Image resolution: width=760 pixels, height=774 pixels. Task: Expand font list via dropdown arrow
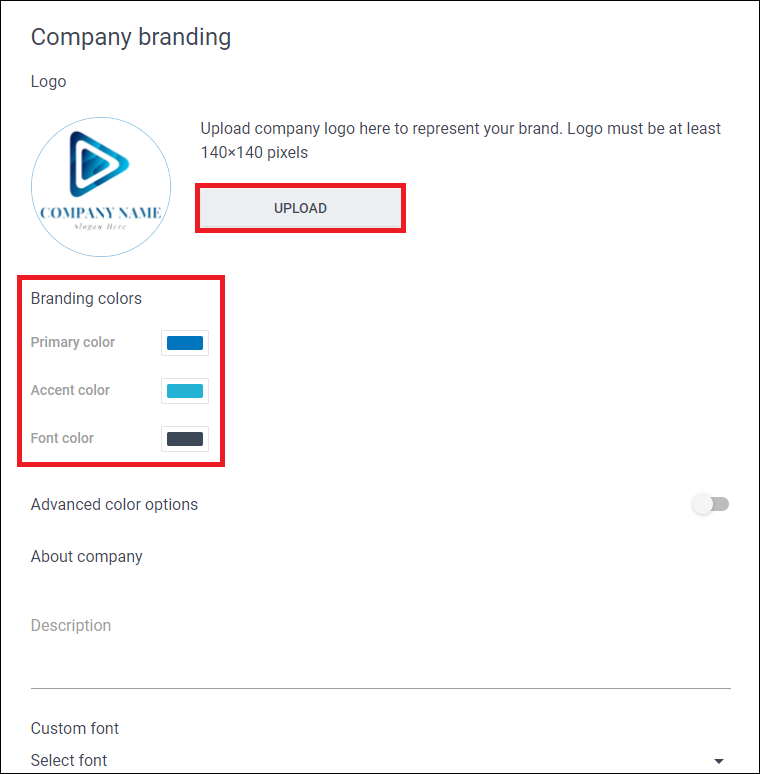(719, 761)
